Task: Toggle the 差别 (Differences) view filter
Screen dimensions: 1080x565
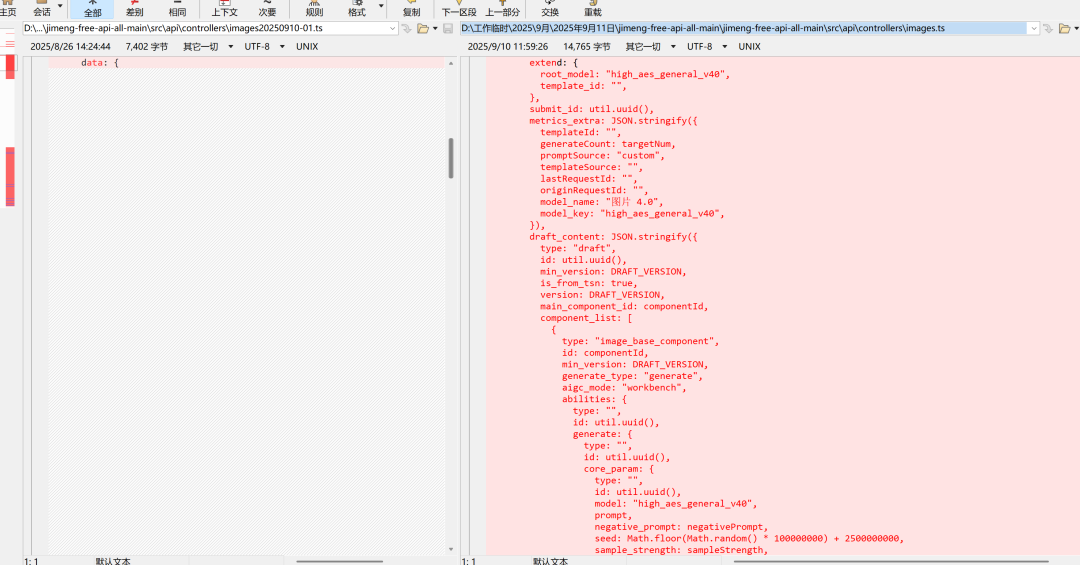Action: point(134,10)
